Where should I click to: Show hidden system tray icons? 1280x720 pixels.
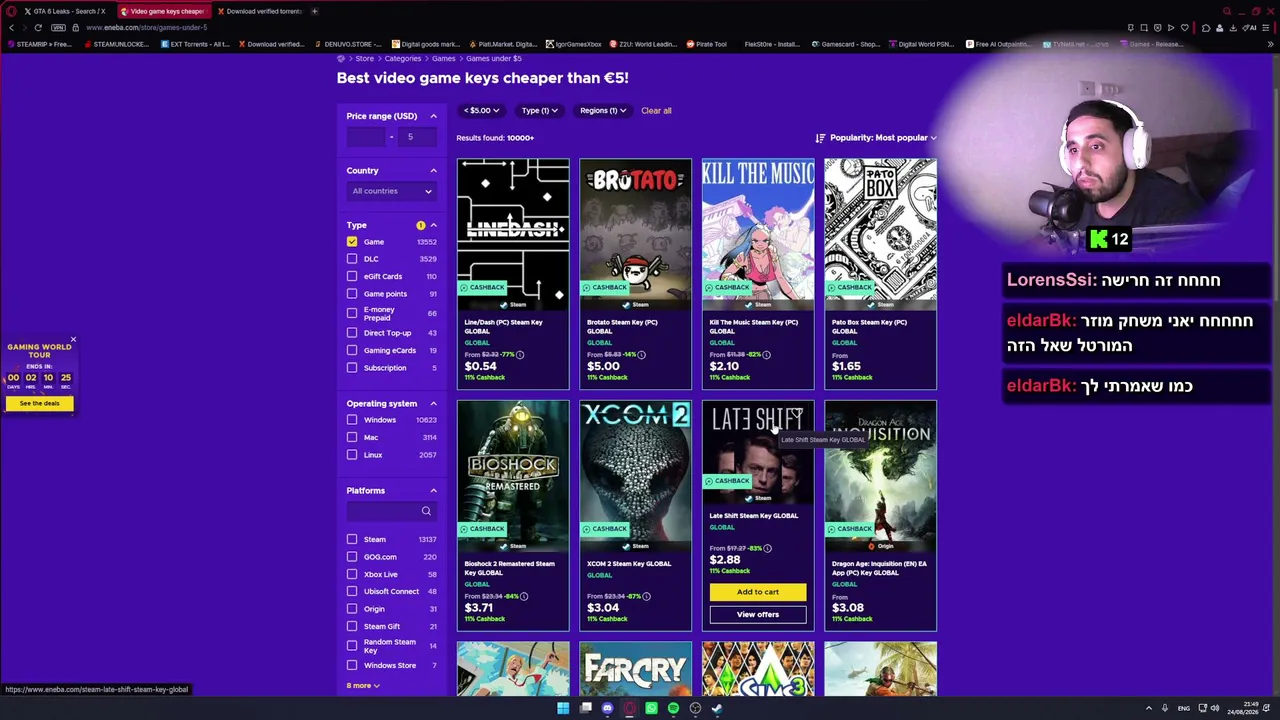[x=1148, y=708]
